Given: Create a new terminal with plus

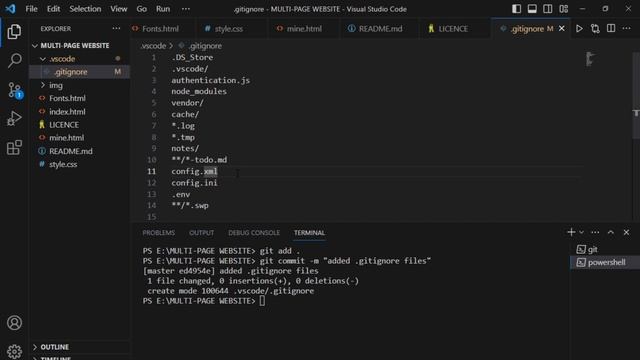Looking at the screenshot, I should tap(571, 232).
